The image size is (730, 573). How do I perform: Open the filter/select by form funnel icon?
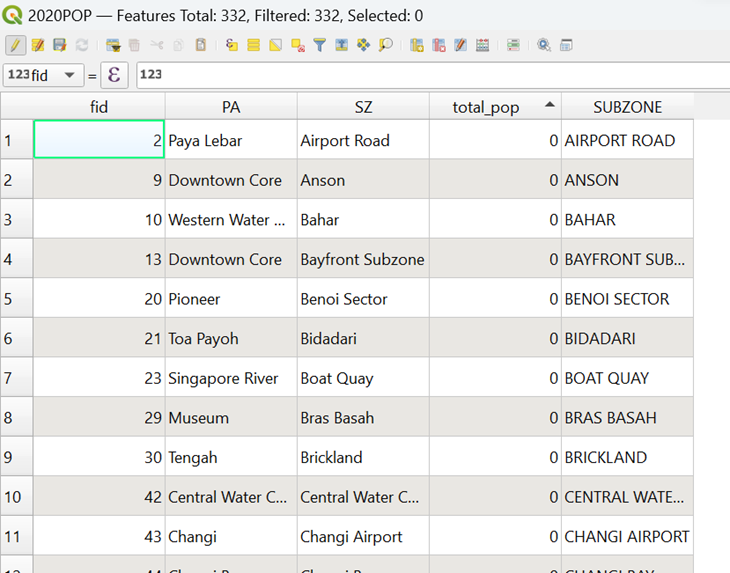coord(320,45)
